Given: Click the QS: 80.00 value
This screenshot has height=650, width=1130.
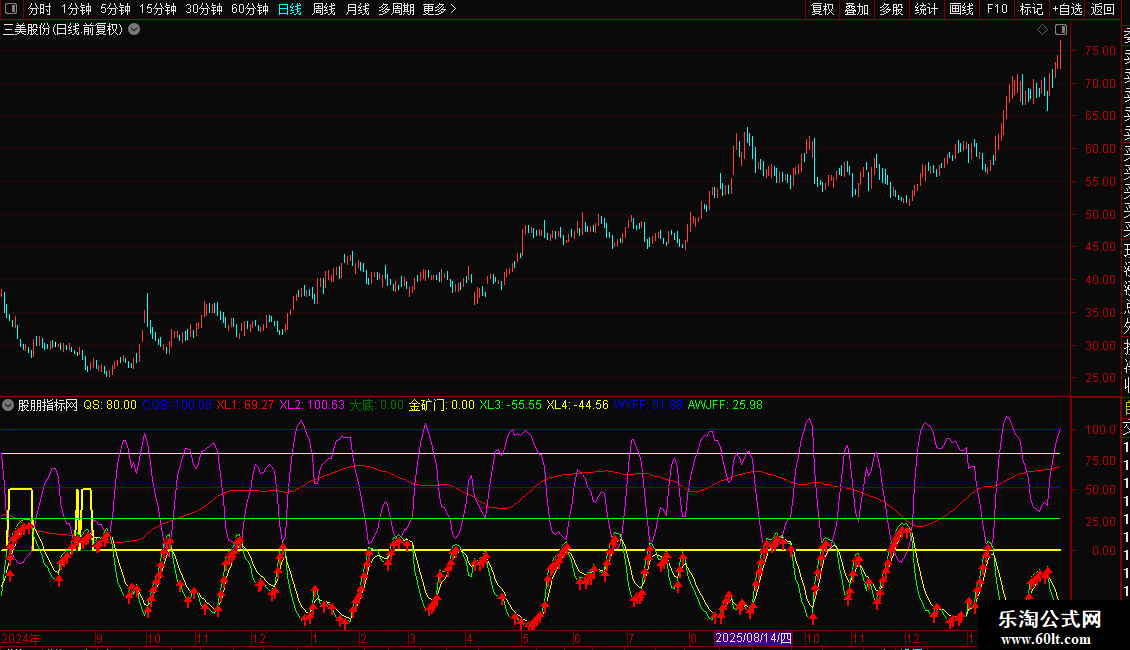Looking at the screenshot, I should click(x=110, y=405).
